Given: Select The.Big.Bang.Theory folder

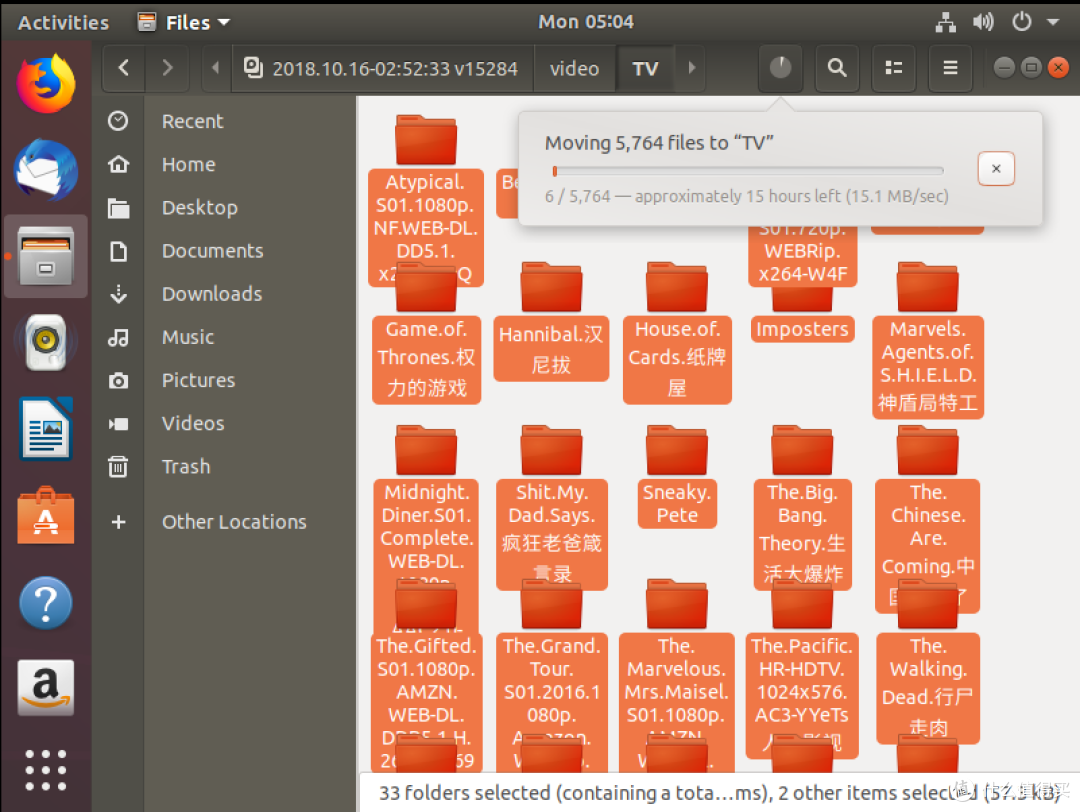Looking at the screenshot, I should tap(802, 510).
